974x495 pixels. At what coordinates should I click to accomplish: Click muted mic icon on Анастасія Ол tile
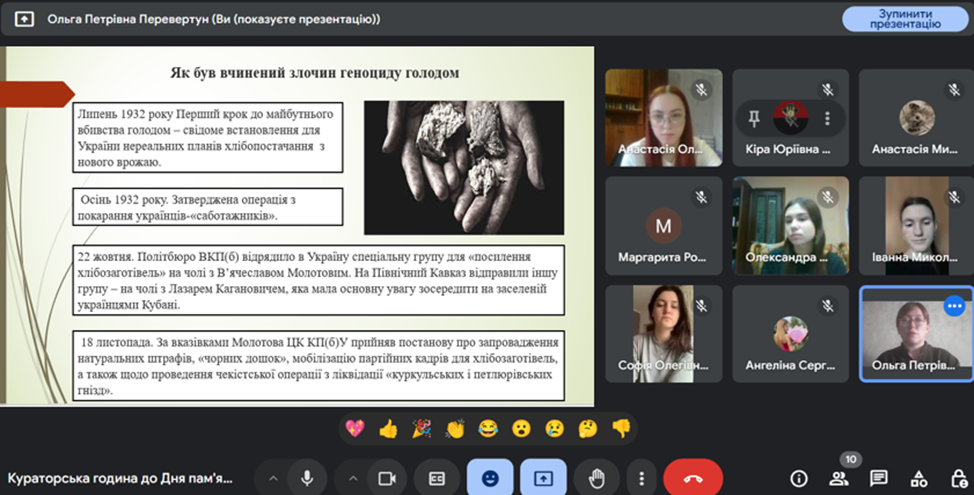click(701, 90)
